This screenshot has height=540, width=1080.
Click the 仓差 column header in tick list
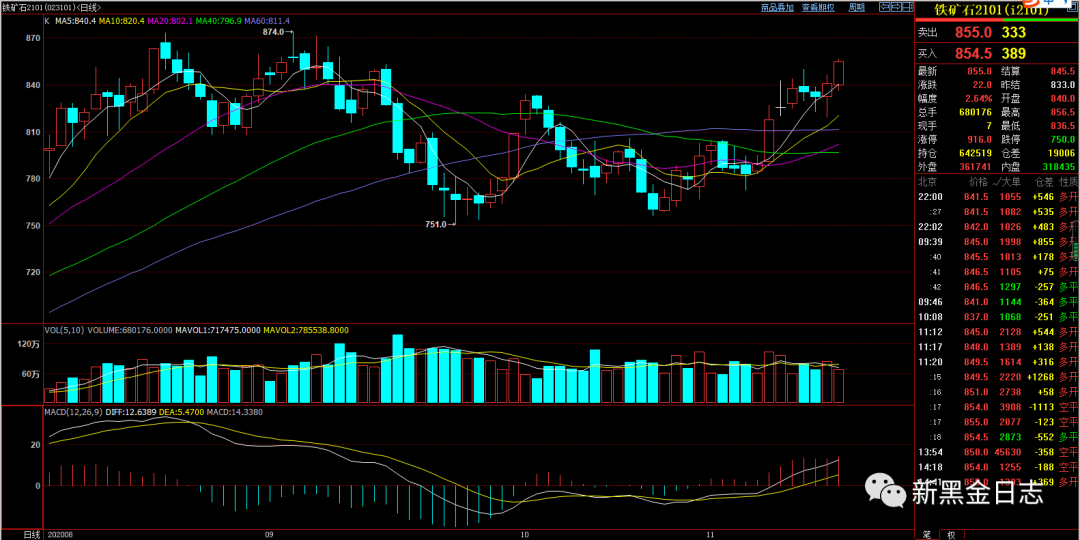pyautogui.click(x=1044, y=182)
